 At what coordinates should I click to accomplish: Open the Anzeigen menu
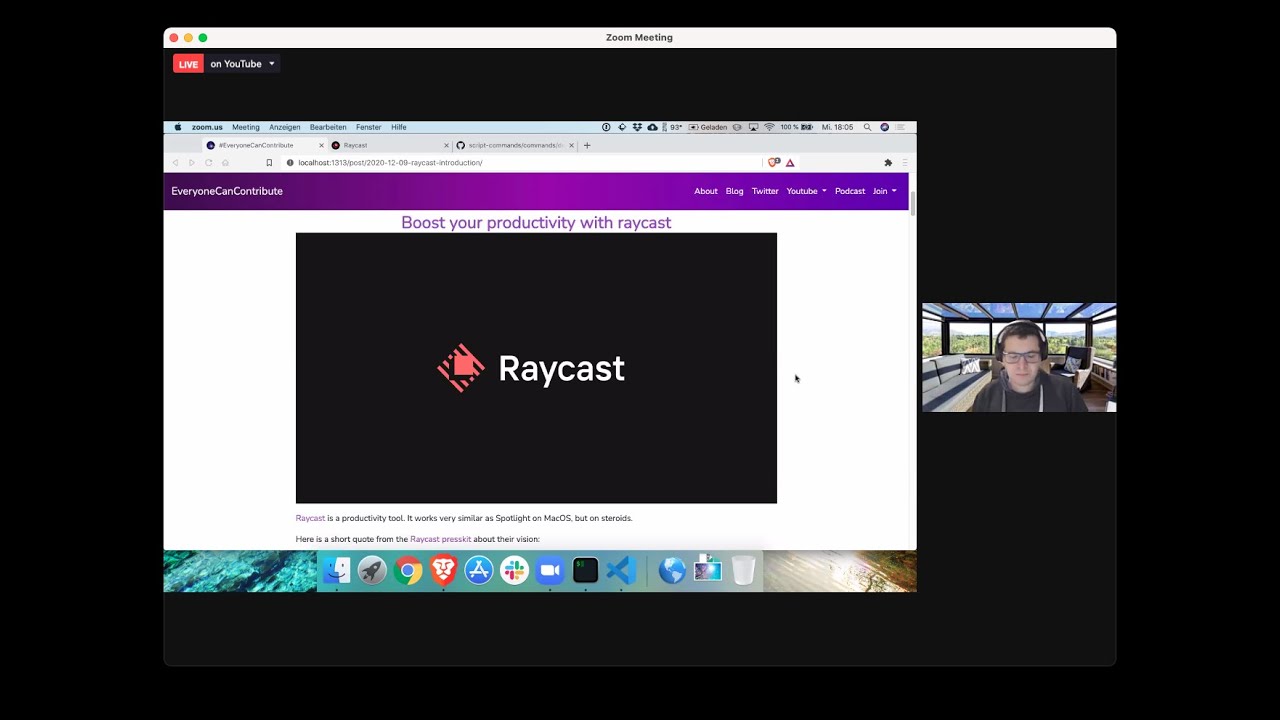tap(285, 127)
